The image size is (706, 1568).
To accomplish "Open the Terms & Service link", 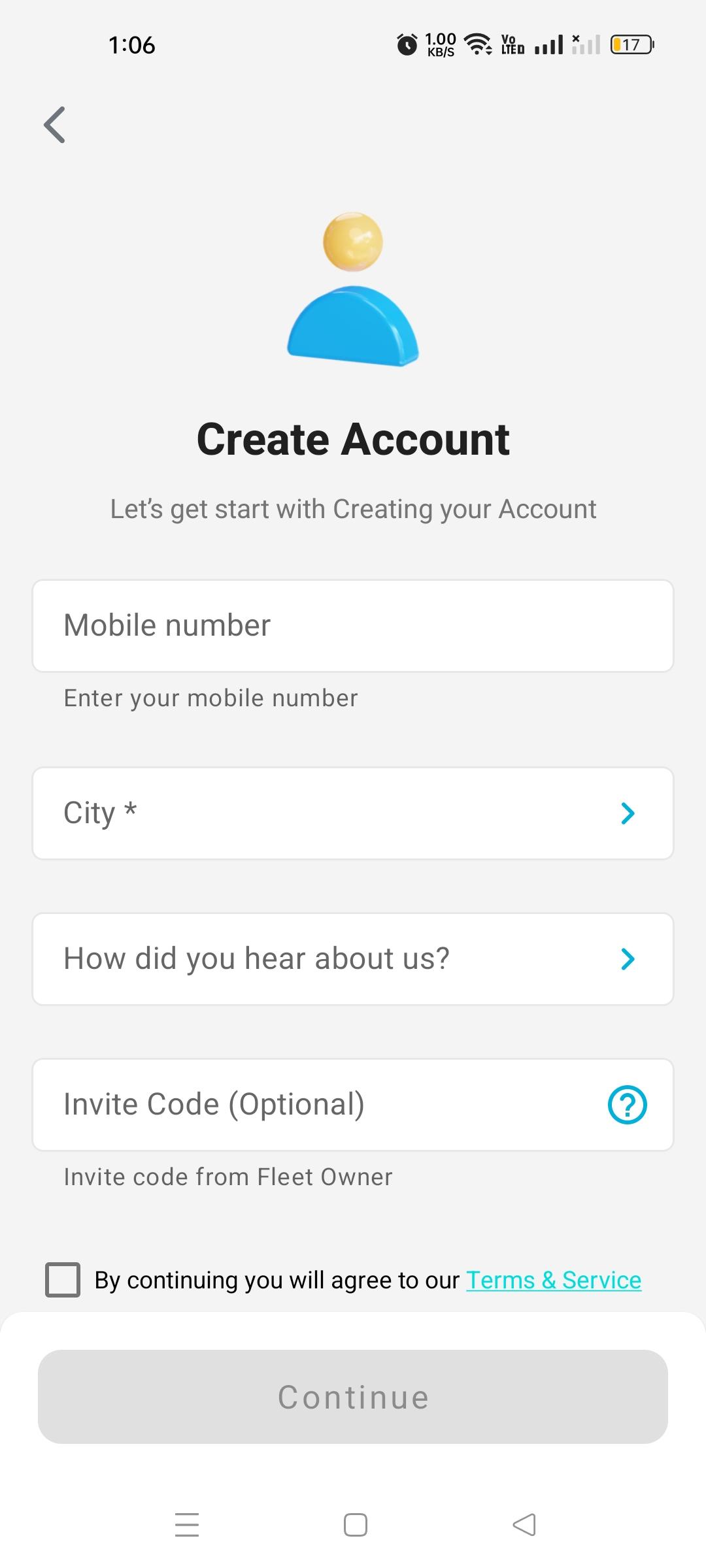I will point(554,1281).
